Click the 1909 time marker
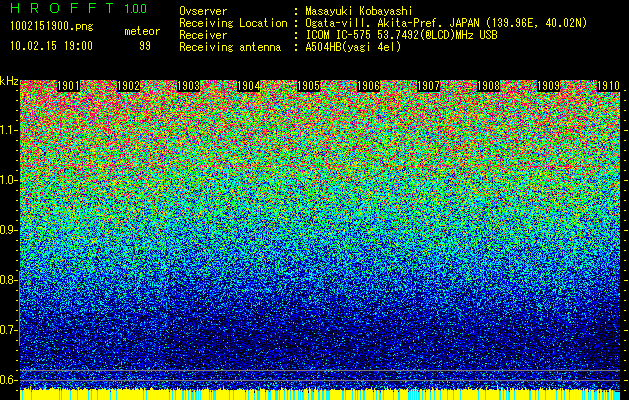This screenshot has height=400, width=629. point(548,86)
